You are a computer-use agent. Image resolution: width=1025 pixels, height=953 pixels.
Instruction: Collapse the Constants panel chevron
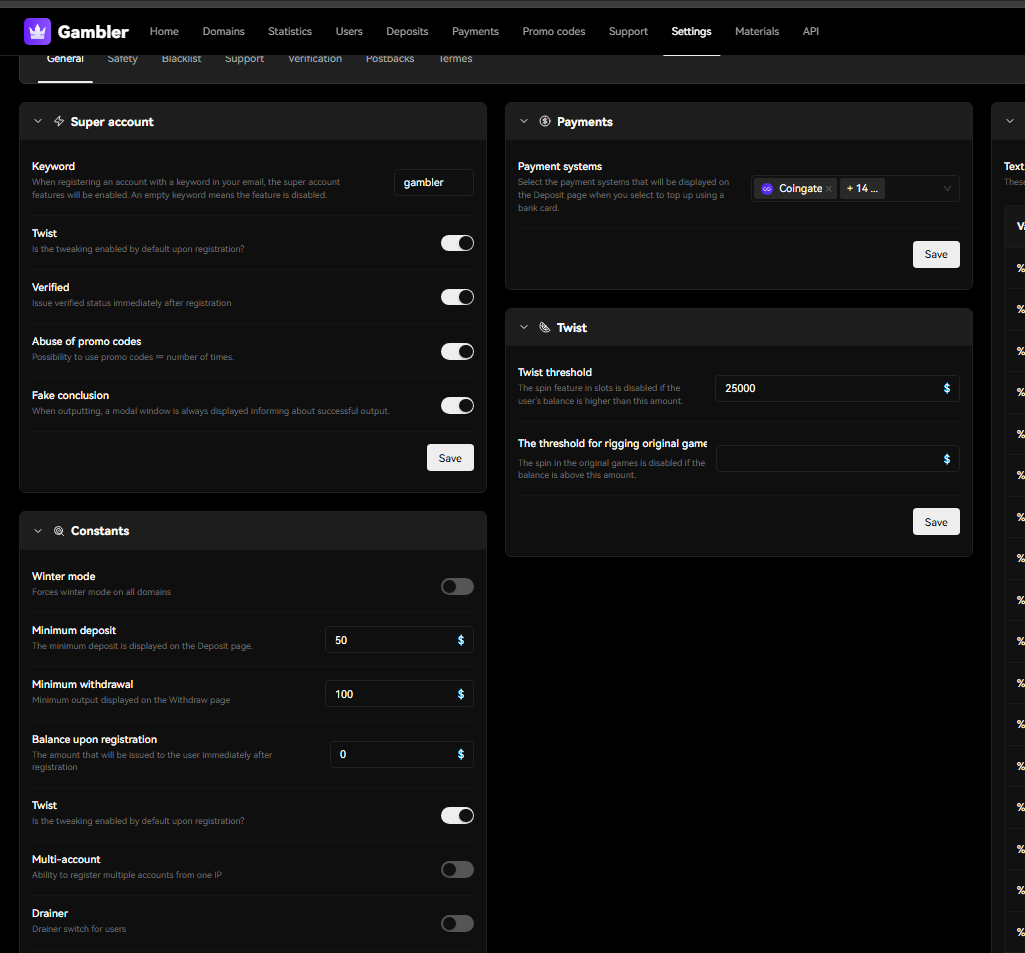[x=38, y=531]
